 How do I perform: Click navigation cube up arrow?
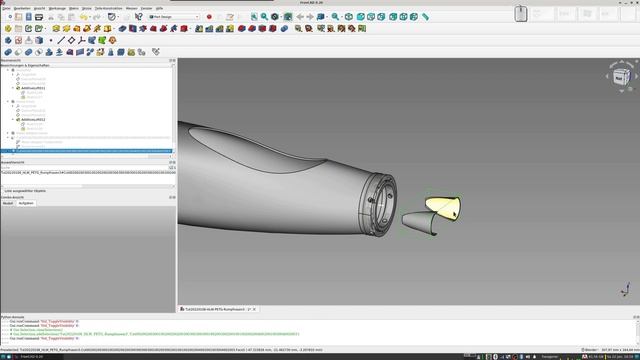point(622,62)
